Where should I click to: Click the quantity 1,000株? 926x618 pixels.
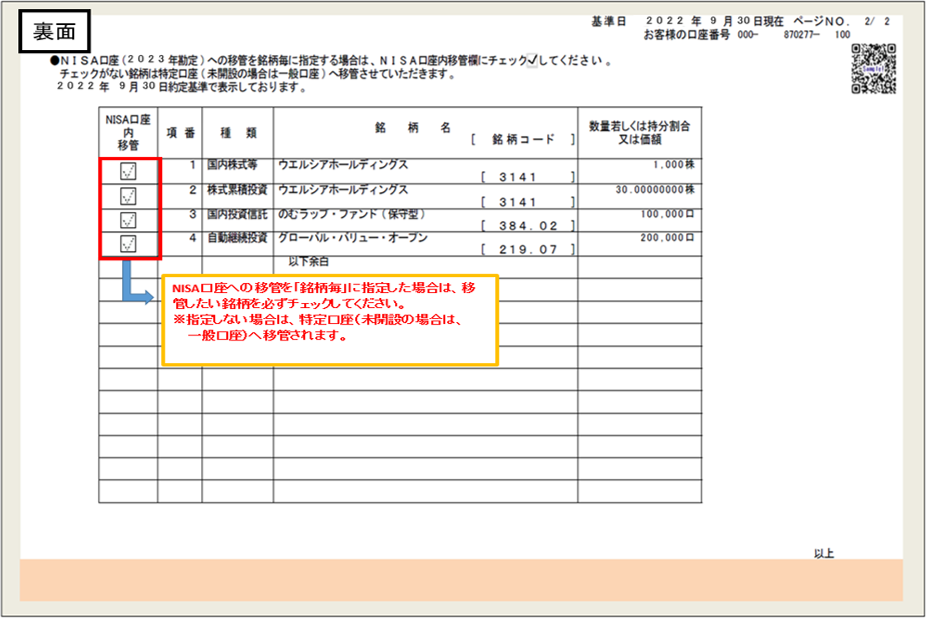click(x=673, y=164)
